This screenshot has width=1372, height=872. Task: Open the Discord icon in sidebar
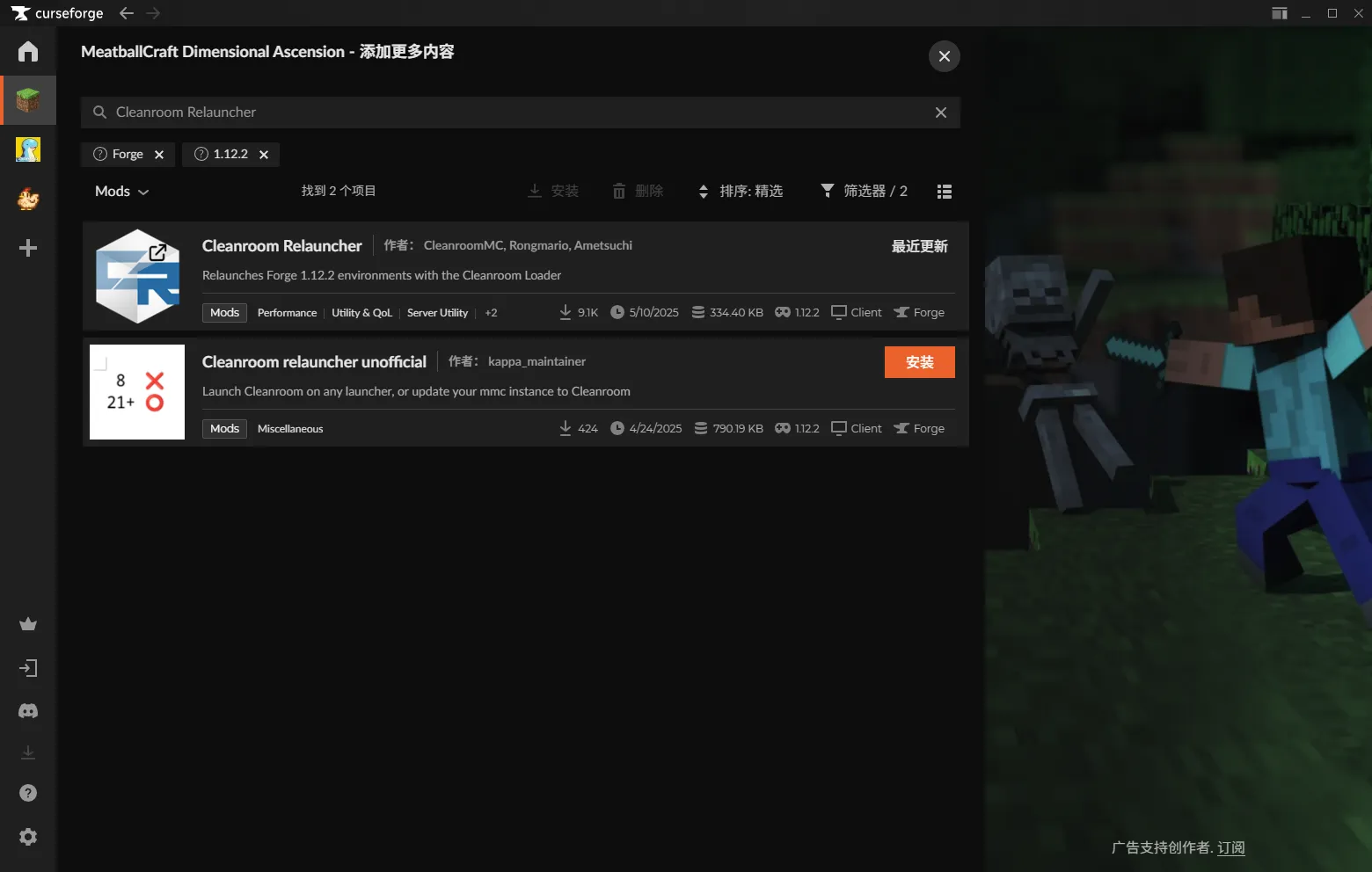pos(28,710)
